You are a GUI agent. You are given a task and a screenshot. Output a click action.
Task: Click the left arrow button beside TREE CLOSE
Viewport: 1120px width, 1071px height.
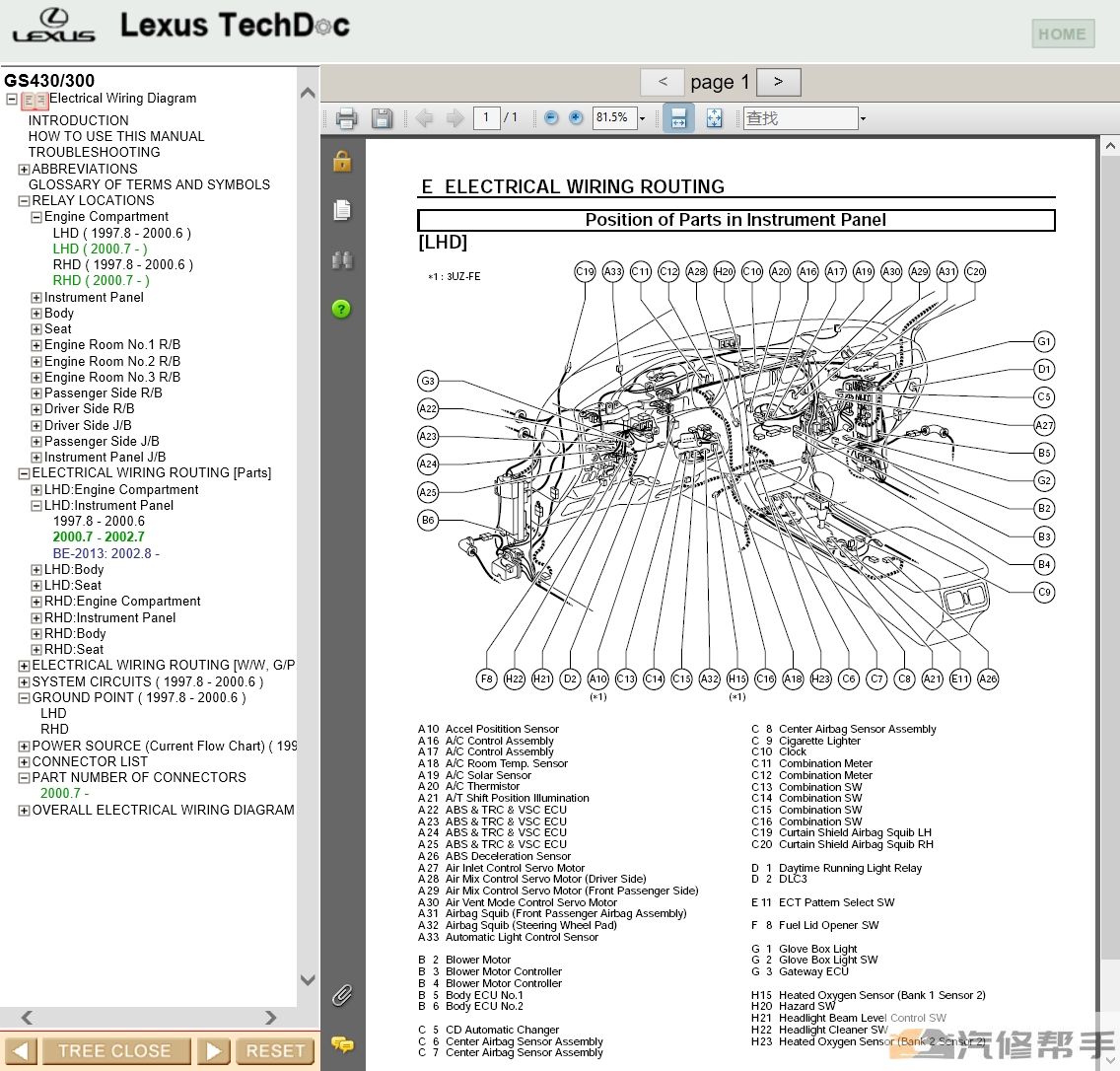[x=20, y=1051]
